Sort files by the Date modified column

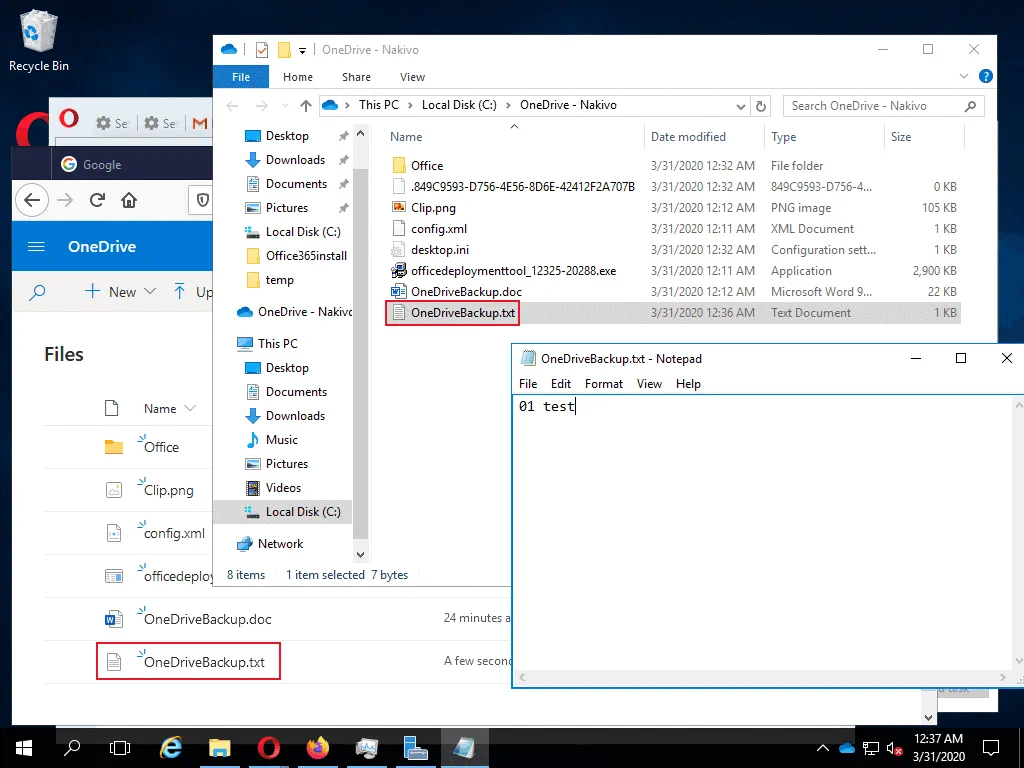tap(688, 137)
